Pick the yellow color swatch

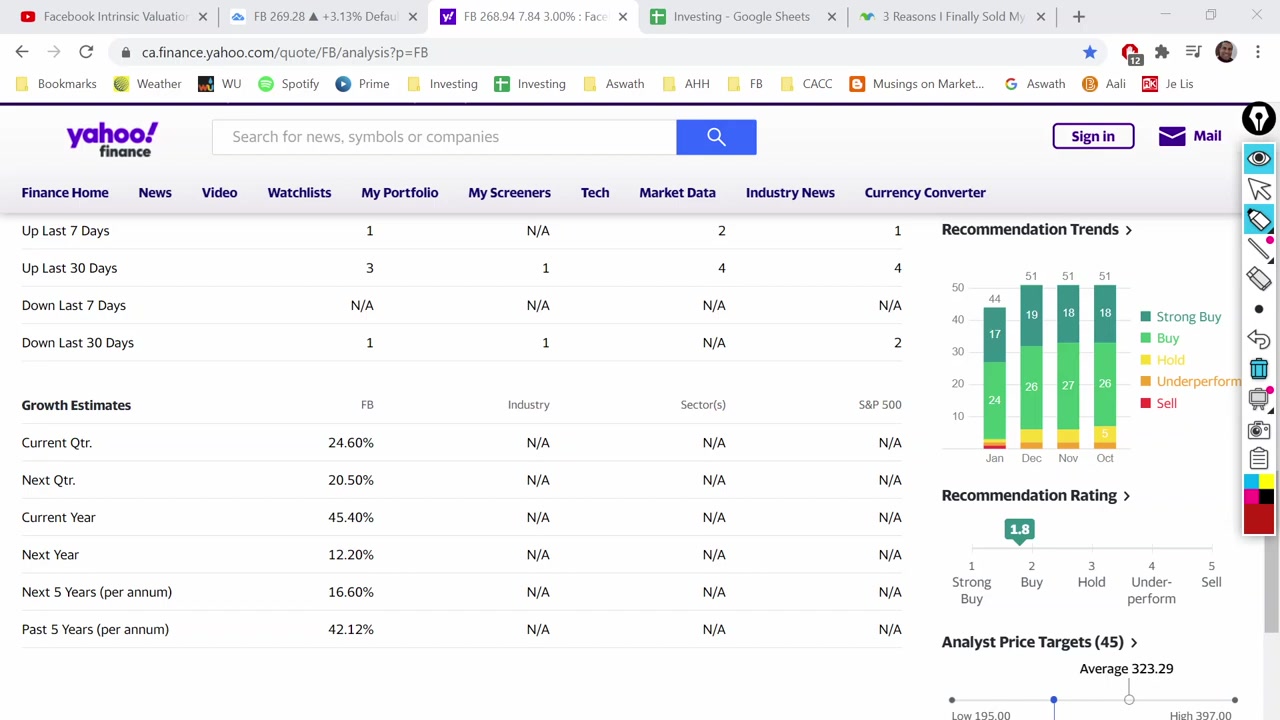click(x=1266, y=482)
